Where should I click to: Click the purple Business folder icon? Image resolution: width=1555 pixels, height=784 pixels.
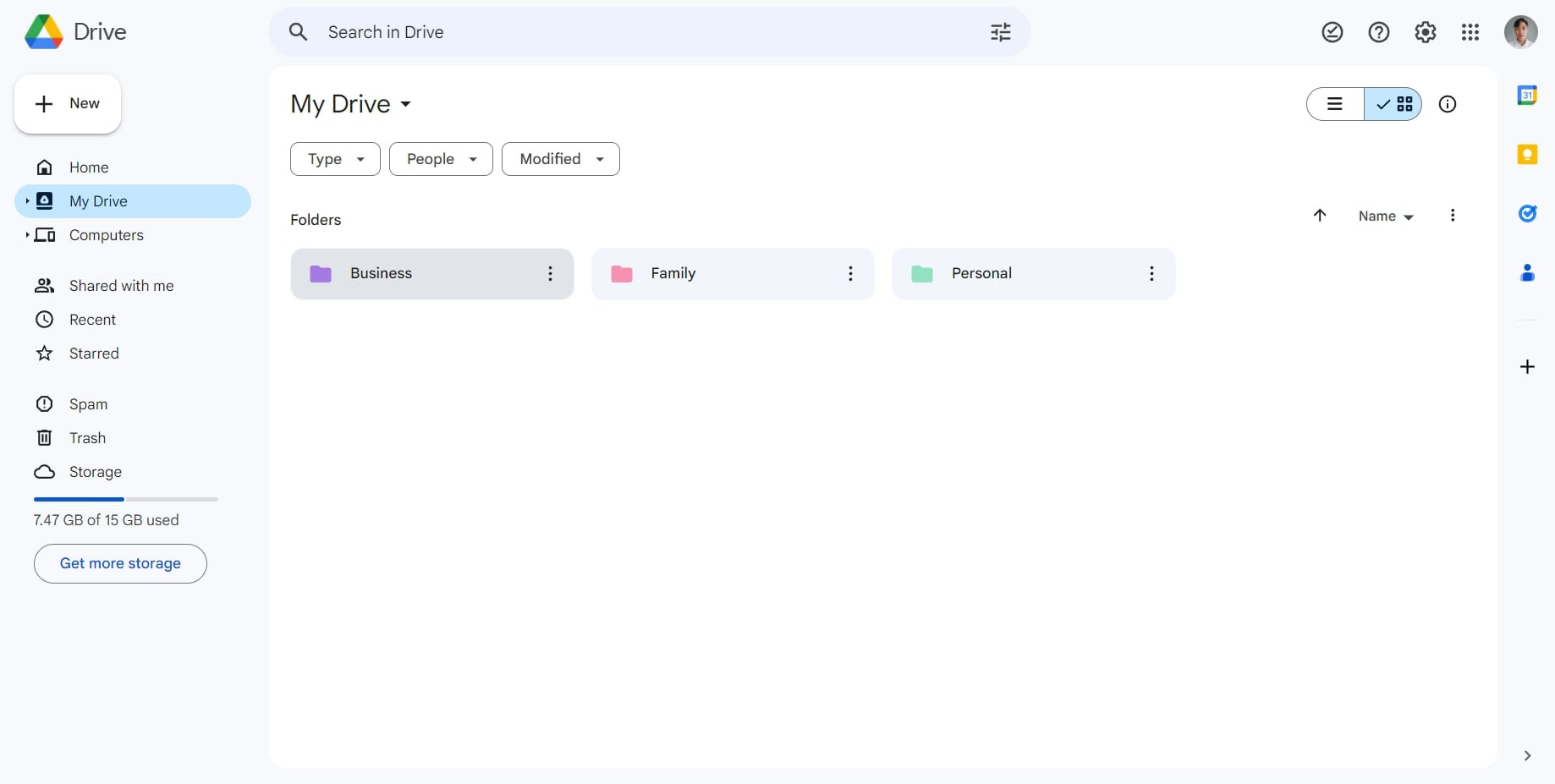click(321, 273)
